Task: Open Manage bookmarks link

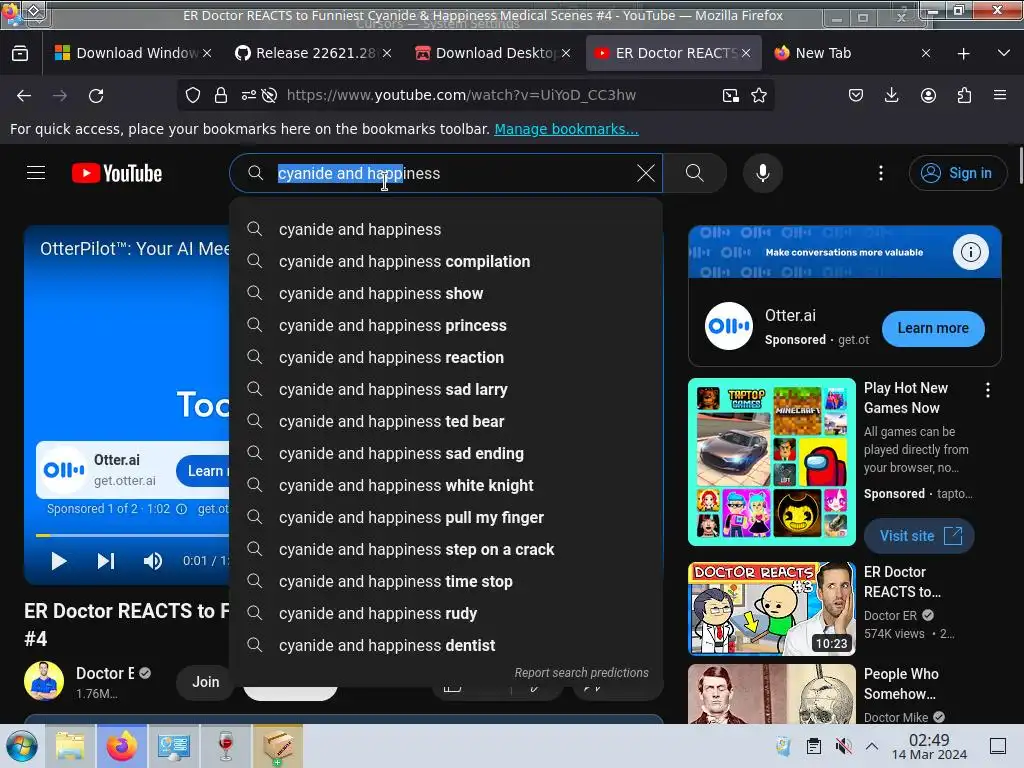Action: (x=566, y=129)
